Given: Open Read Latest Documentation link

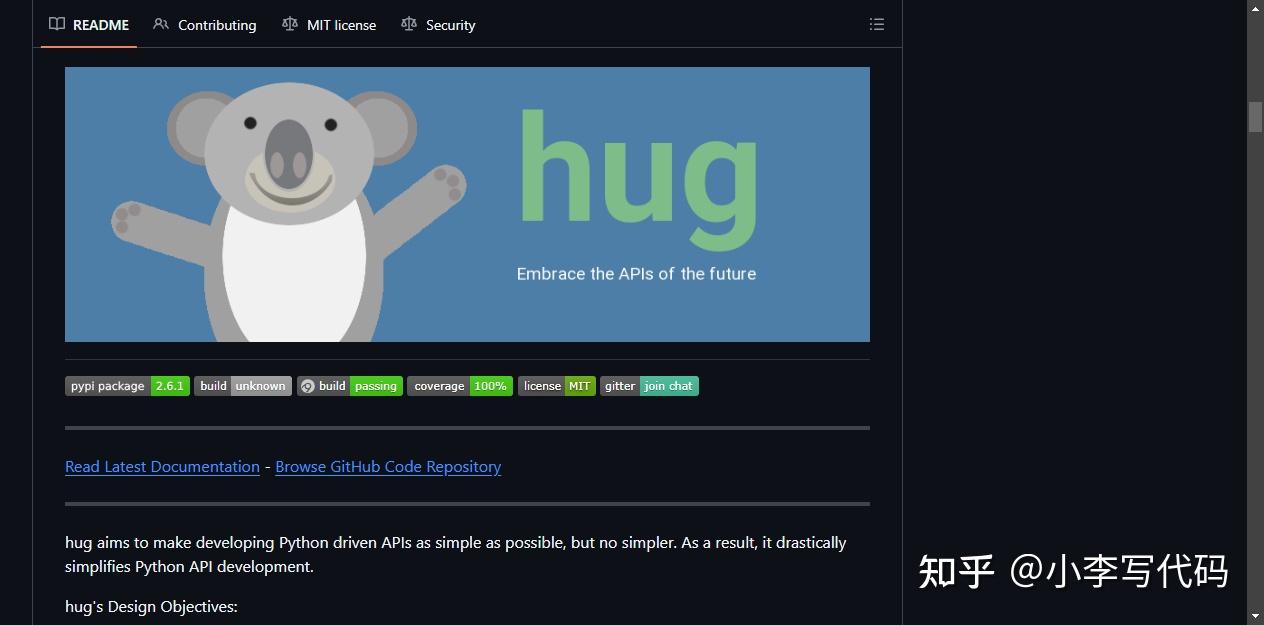Looking at the screenshot, I should click(x=162, y=467).
